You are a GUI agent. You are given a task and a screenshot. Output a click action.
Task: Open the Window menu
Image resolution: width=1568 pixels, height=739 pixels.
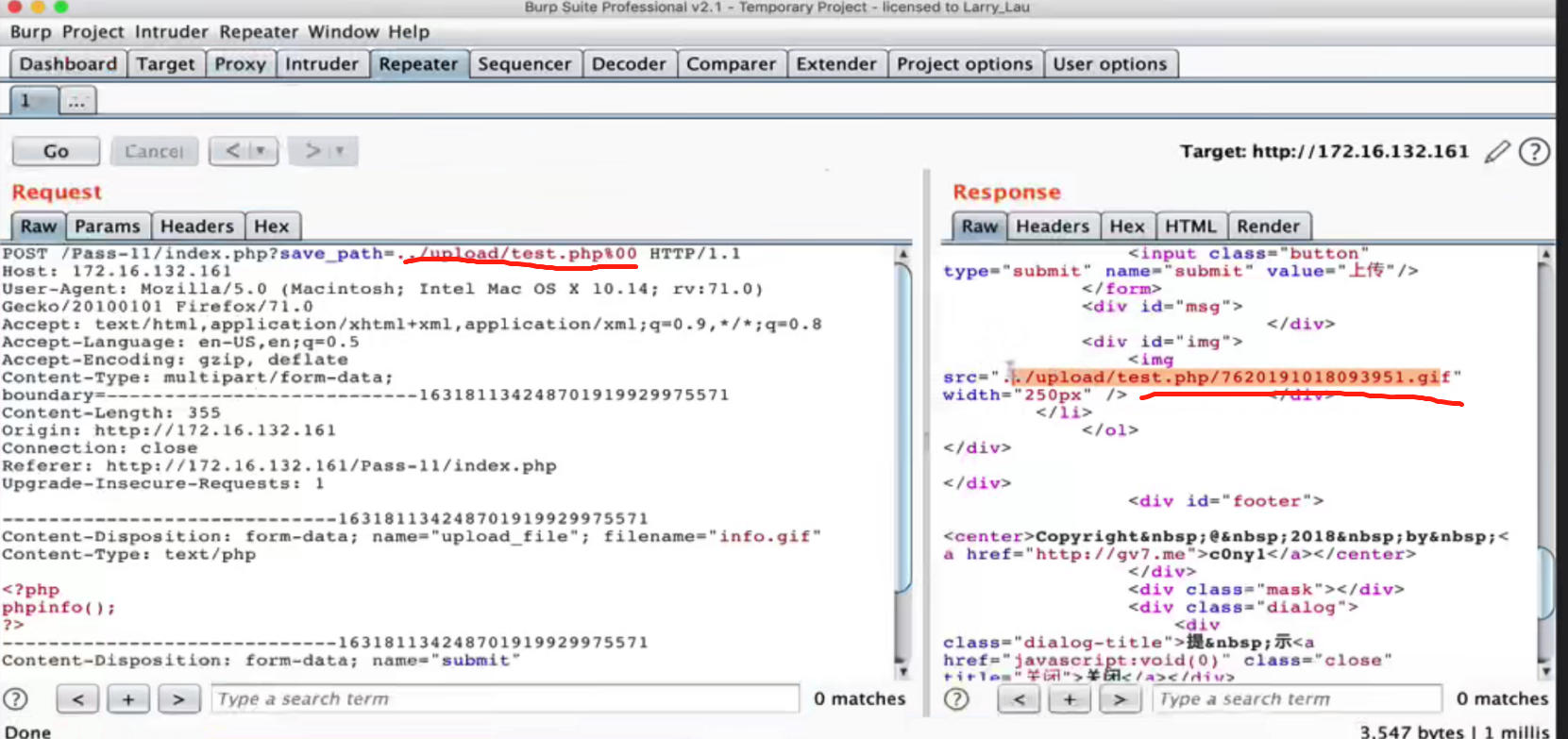(344, 31)
